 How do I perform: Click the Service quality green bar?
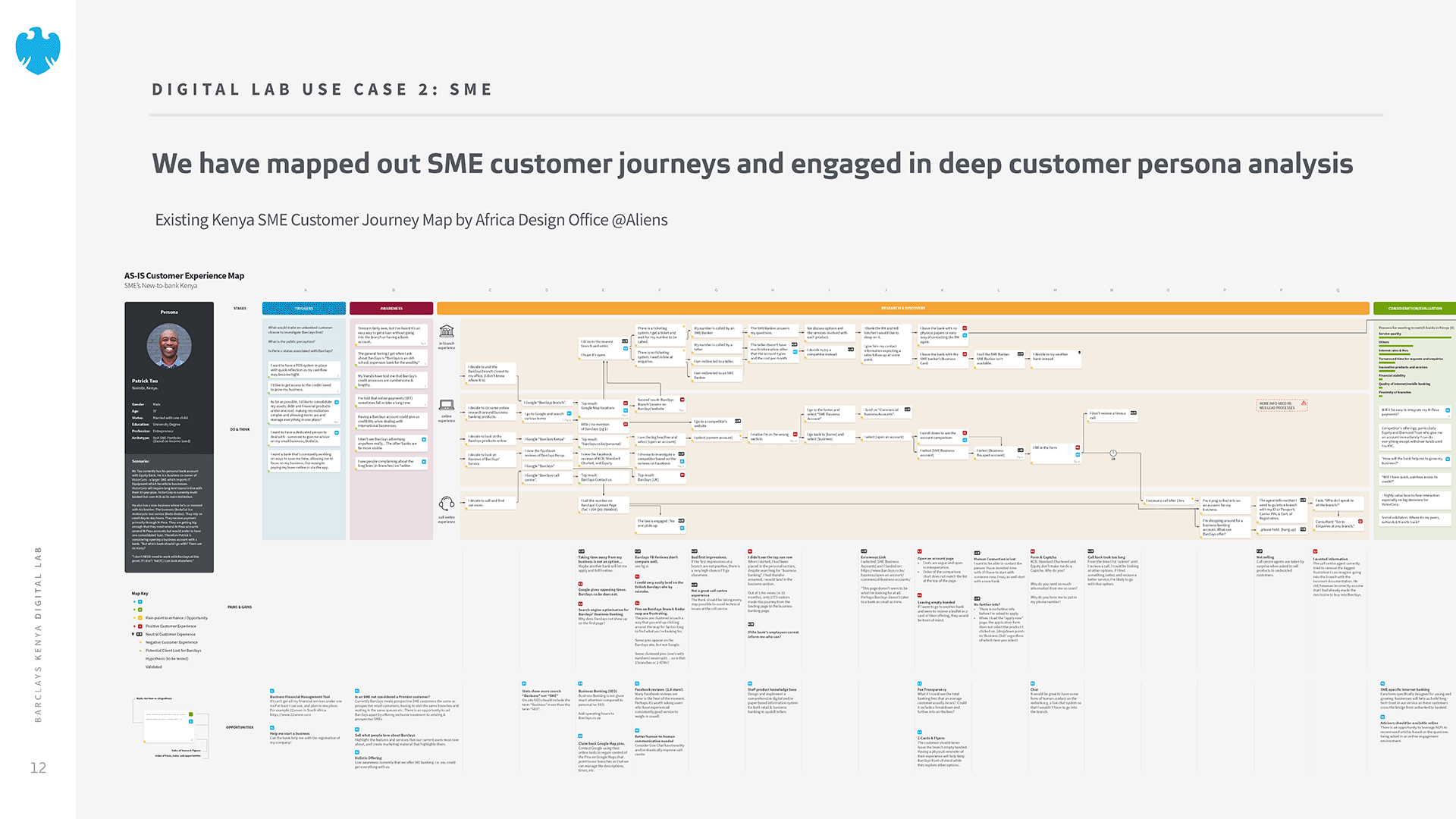tap(1414, 337)
